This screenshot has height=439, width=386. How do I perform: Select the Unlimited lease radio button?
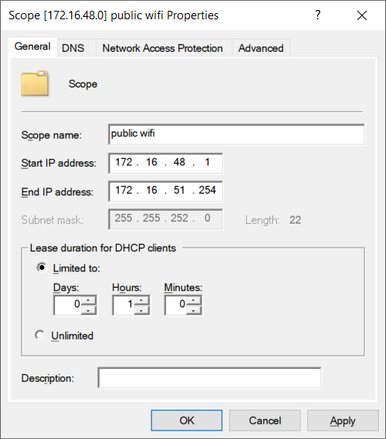coord(40,335)
